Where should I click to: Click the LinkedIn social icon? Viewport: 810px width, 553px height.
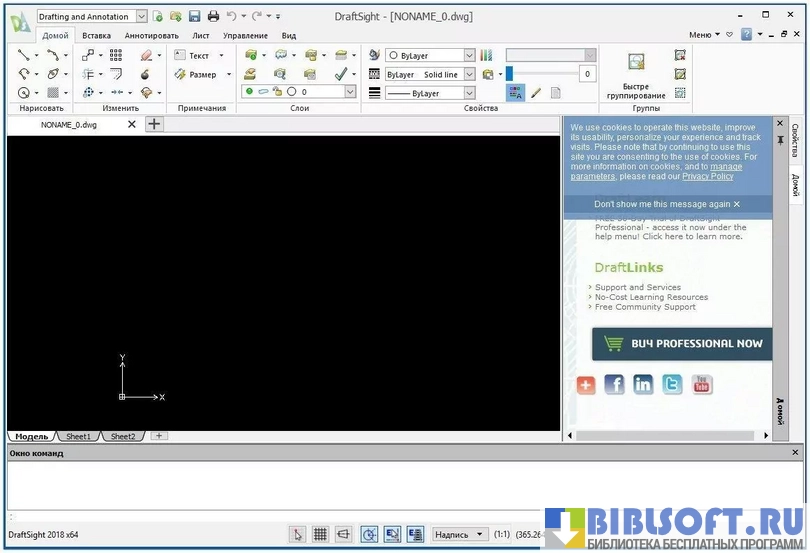pos(643,385)
